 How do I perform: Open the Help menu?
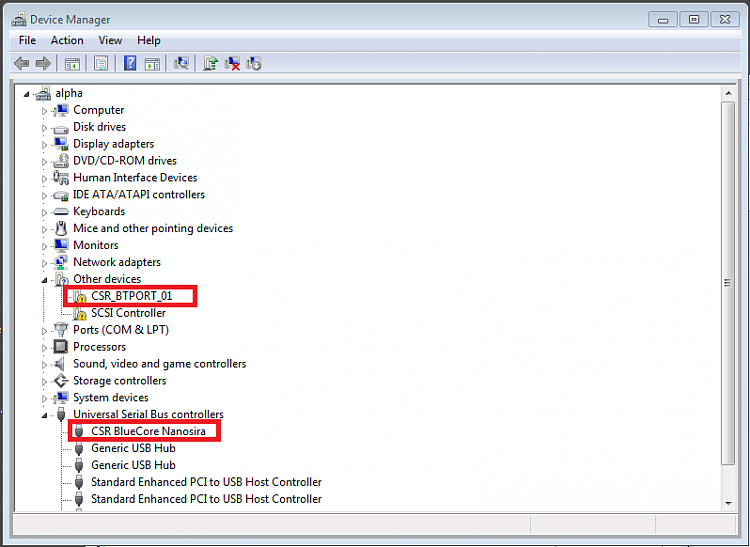(x=149, y=40)
